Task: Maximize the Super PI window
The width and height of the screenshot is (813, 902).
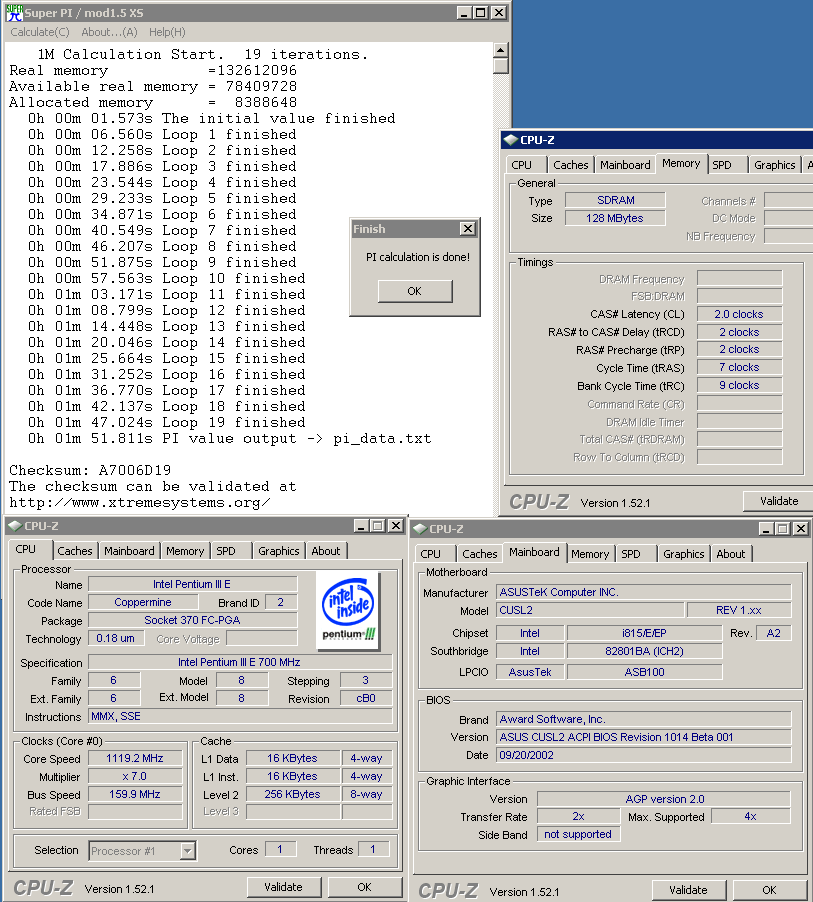Action: [481, 13]
